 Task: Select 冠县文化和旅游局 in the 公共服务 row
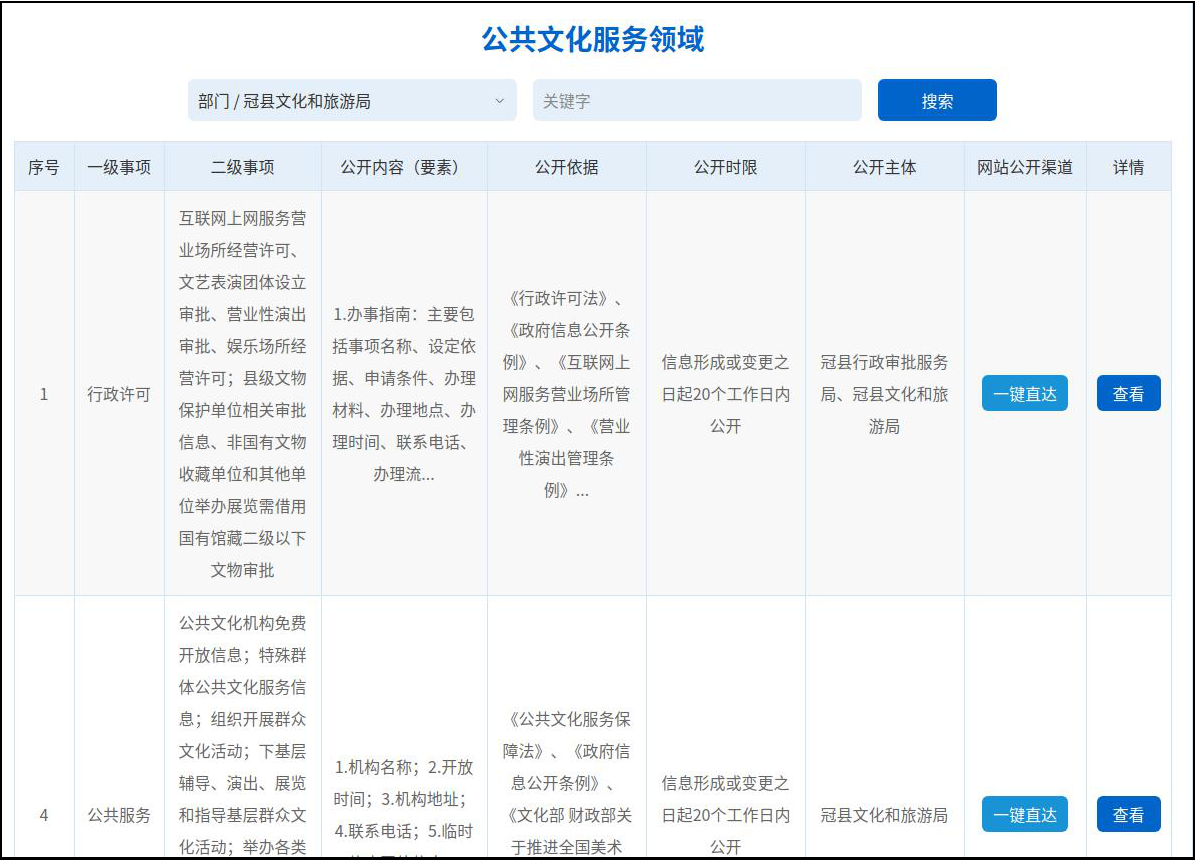pos(884,815)
